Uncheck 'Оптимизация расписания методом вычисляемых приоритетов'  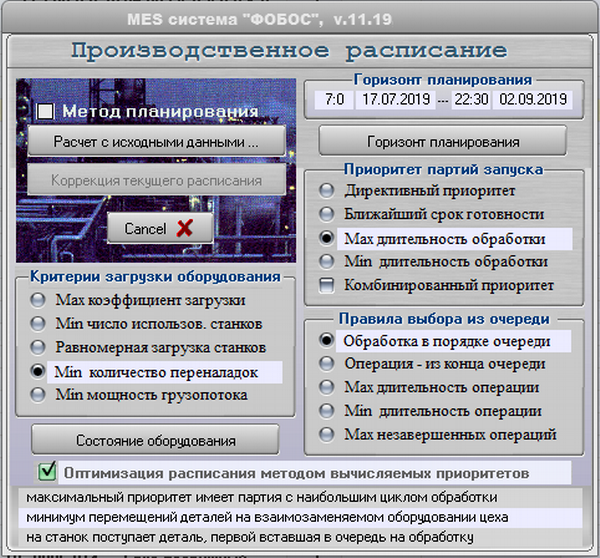pyautogui.click(x=46, y=471)
